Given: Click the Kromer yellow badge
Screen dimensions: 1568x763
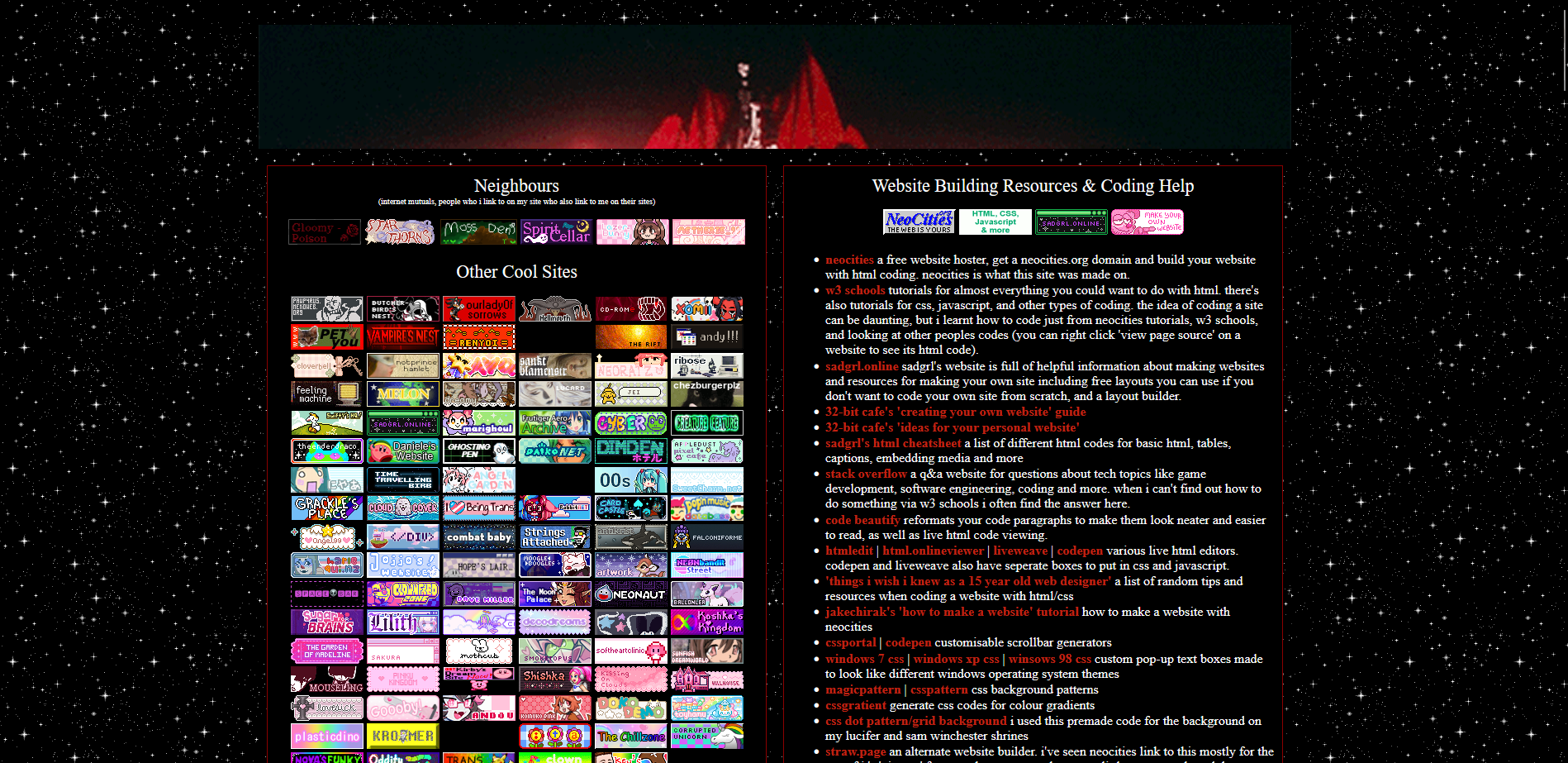Looking at the screenshot, I should click(x=403, y=736).
